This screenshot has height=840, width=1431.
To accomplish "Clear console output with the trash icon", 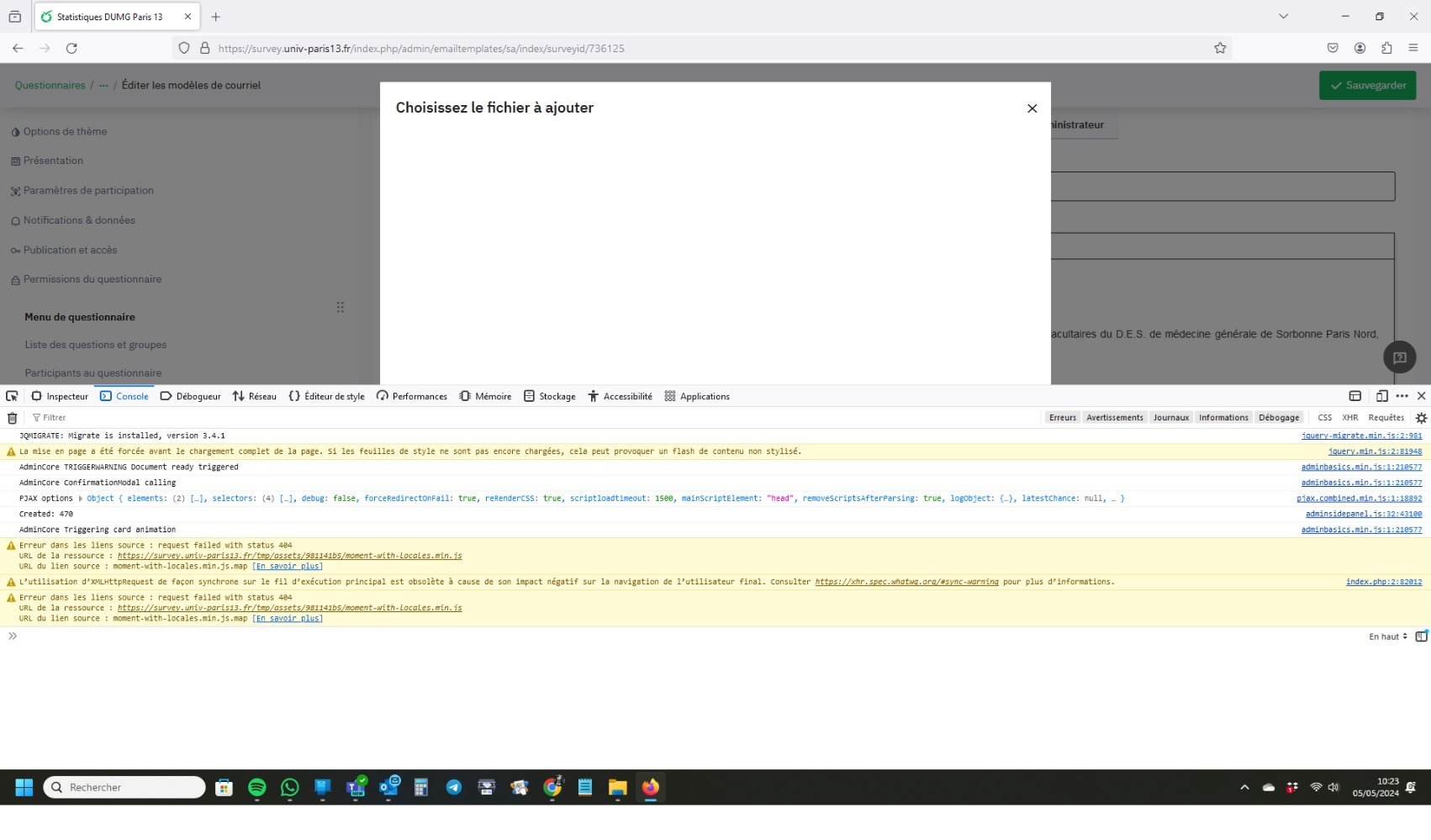I will (x=12, y=418).
